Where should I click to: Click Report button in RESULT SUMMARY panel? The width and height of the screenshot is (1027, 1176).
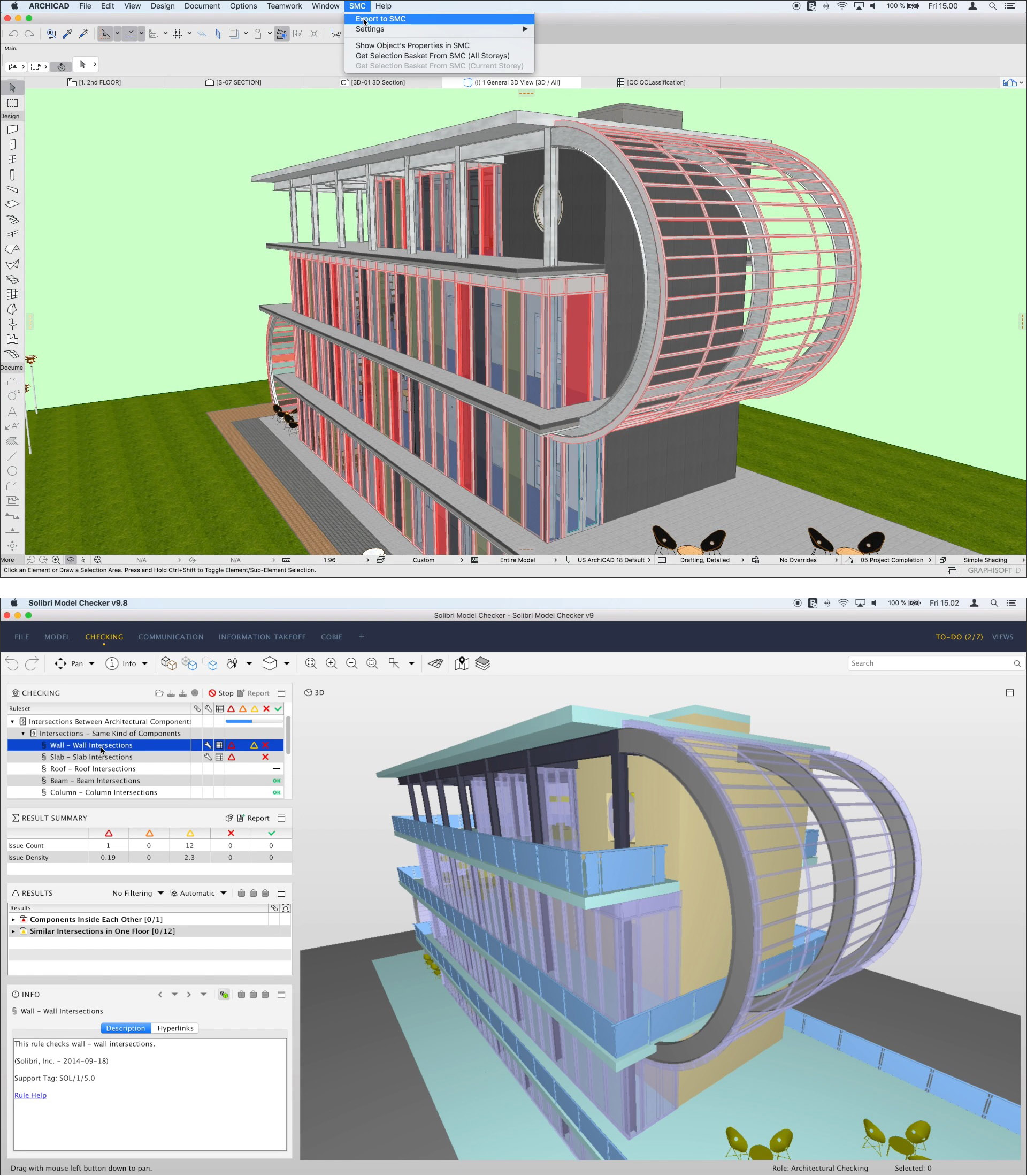click(254, 818)
